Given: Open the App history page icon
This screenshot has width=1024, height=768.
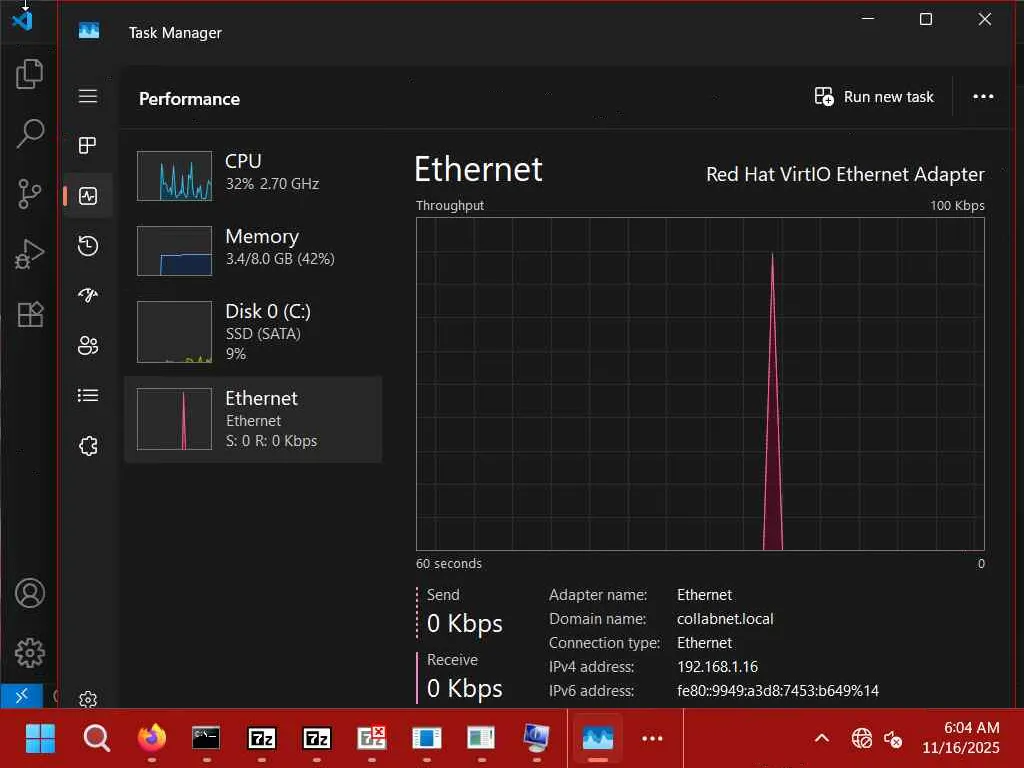Looking at the screenshot, I should pos(88,246).
